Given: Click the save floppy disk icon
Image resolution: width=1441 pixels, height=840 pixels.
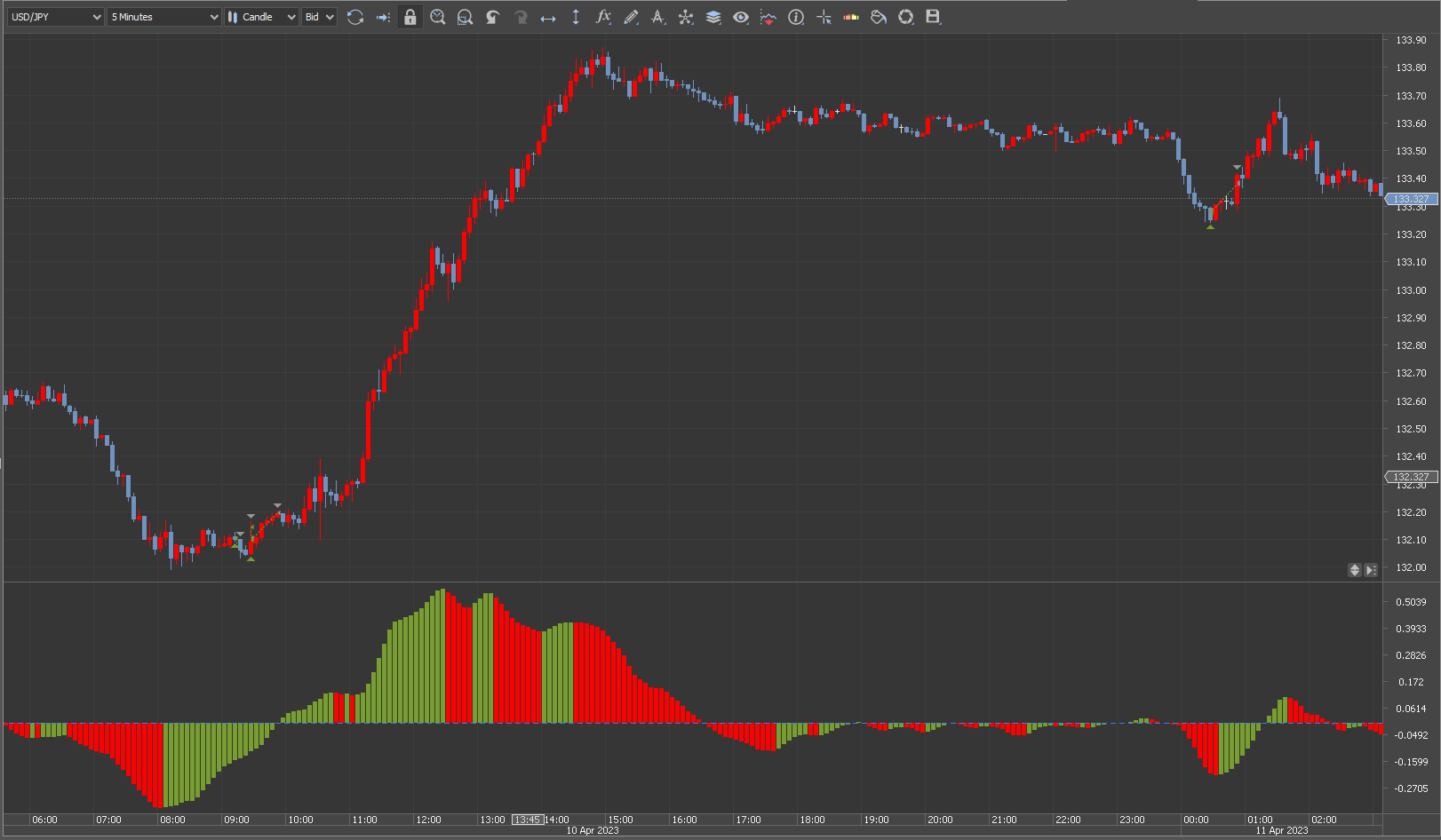Looking at the screenshot, I should pos(933,17).
